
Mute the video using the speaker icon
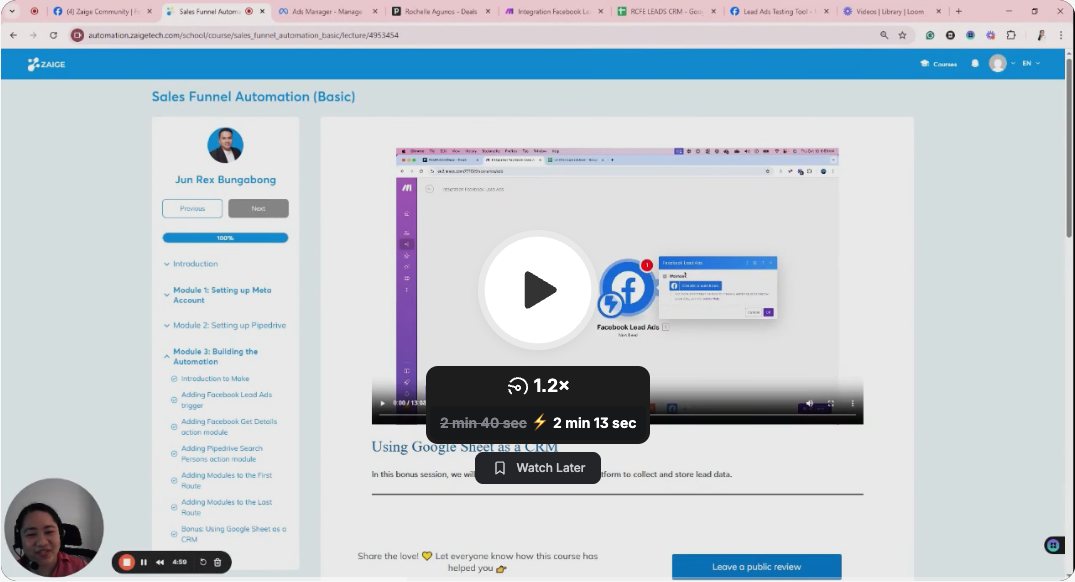tap(810, 403)
